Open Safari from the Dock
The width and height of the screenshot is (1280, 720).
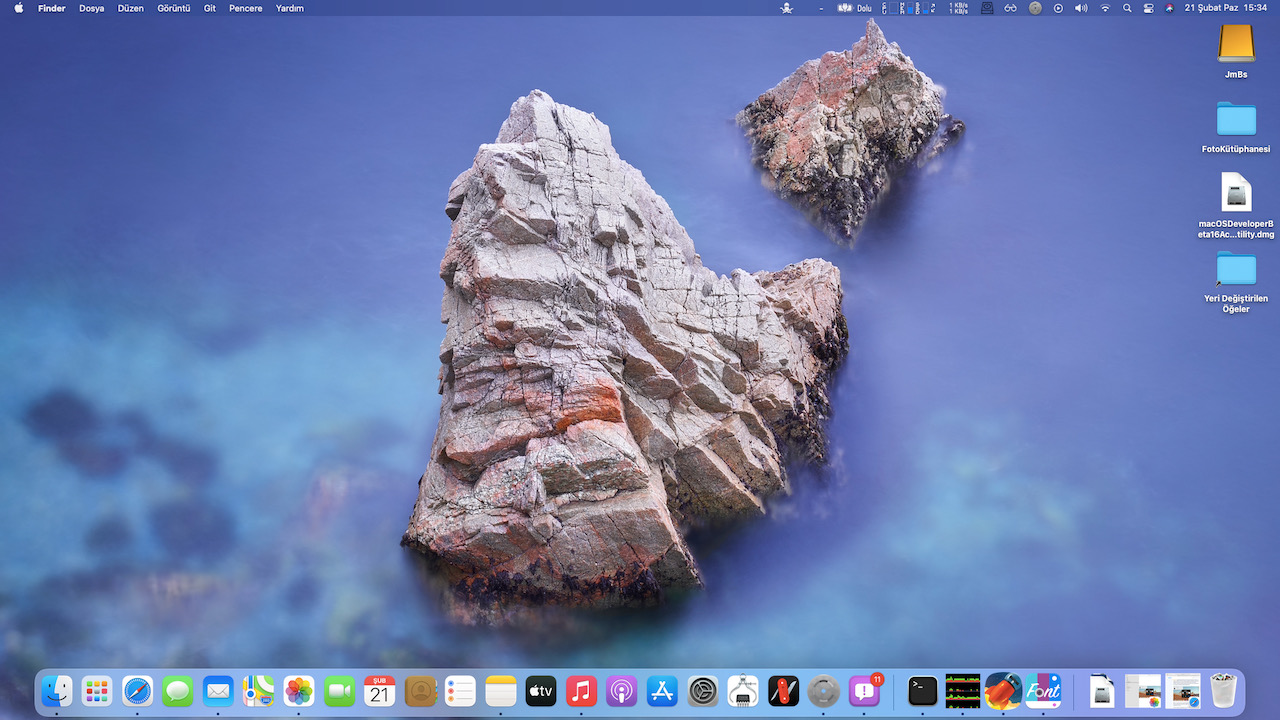(137, 690)
